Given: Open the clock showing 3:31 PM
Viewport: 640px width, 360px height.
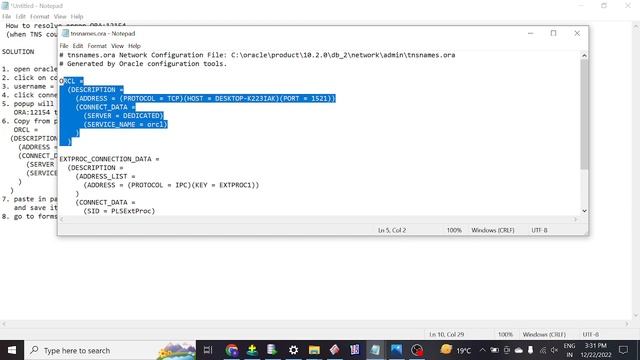Looking at the screenshot, I should 596,350.
